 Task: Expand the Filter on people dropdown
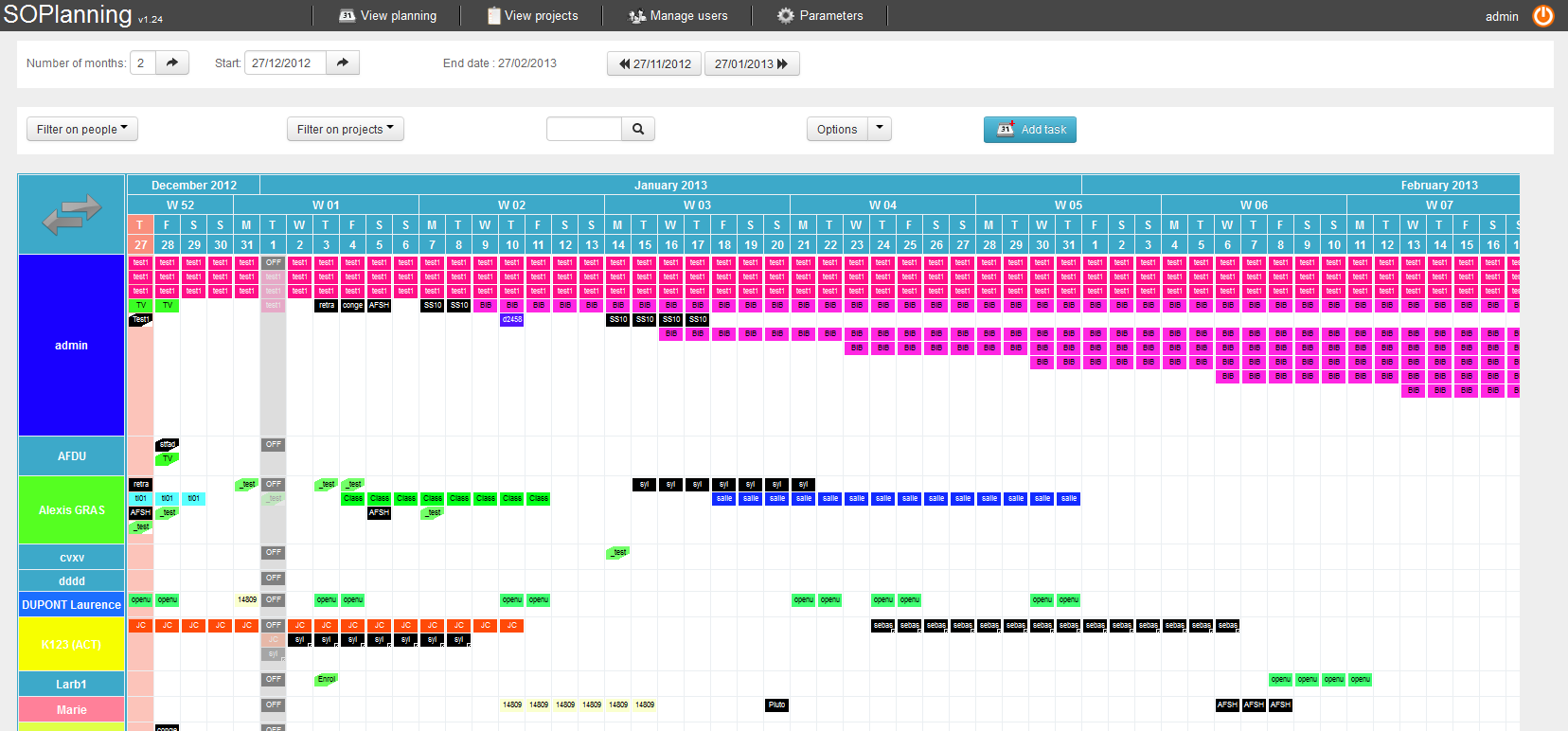point(82,130)
